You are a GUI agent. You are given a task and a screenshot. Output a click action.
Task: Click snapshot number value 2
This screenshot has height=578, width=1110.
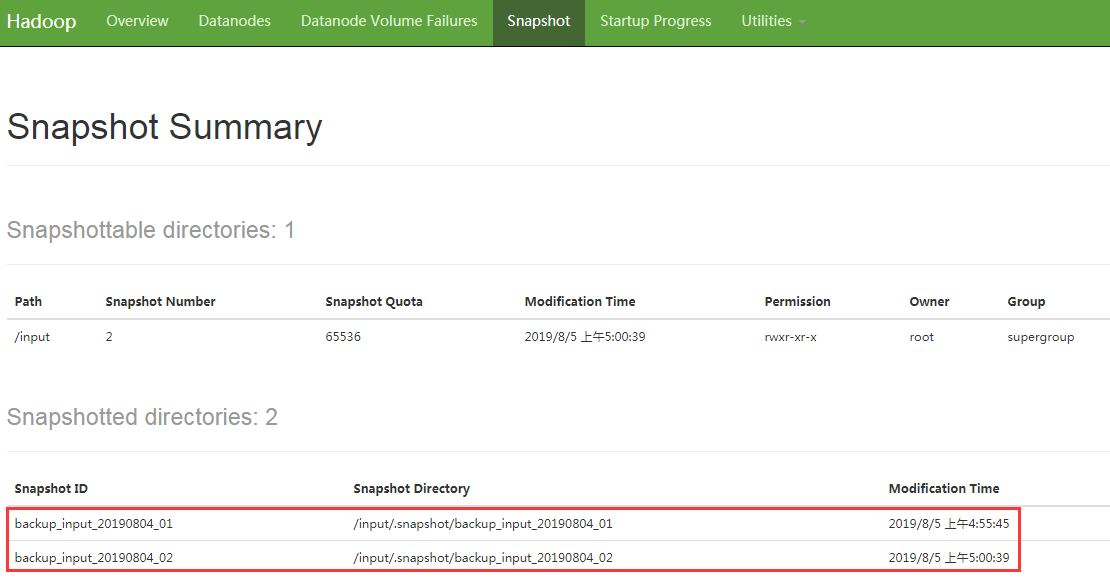(109, 337)
